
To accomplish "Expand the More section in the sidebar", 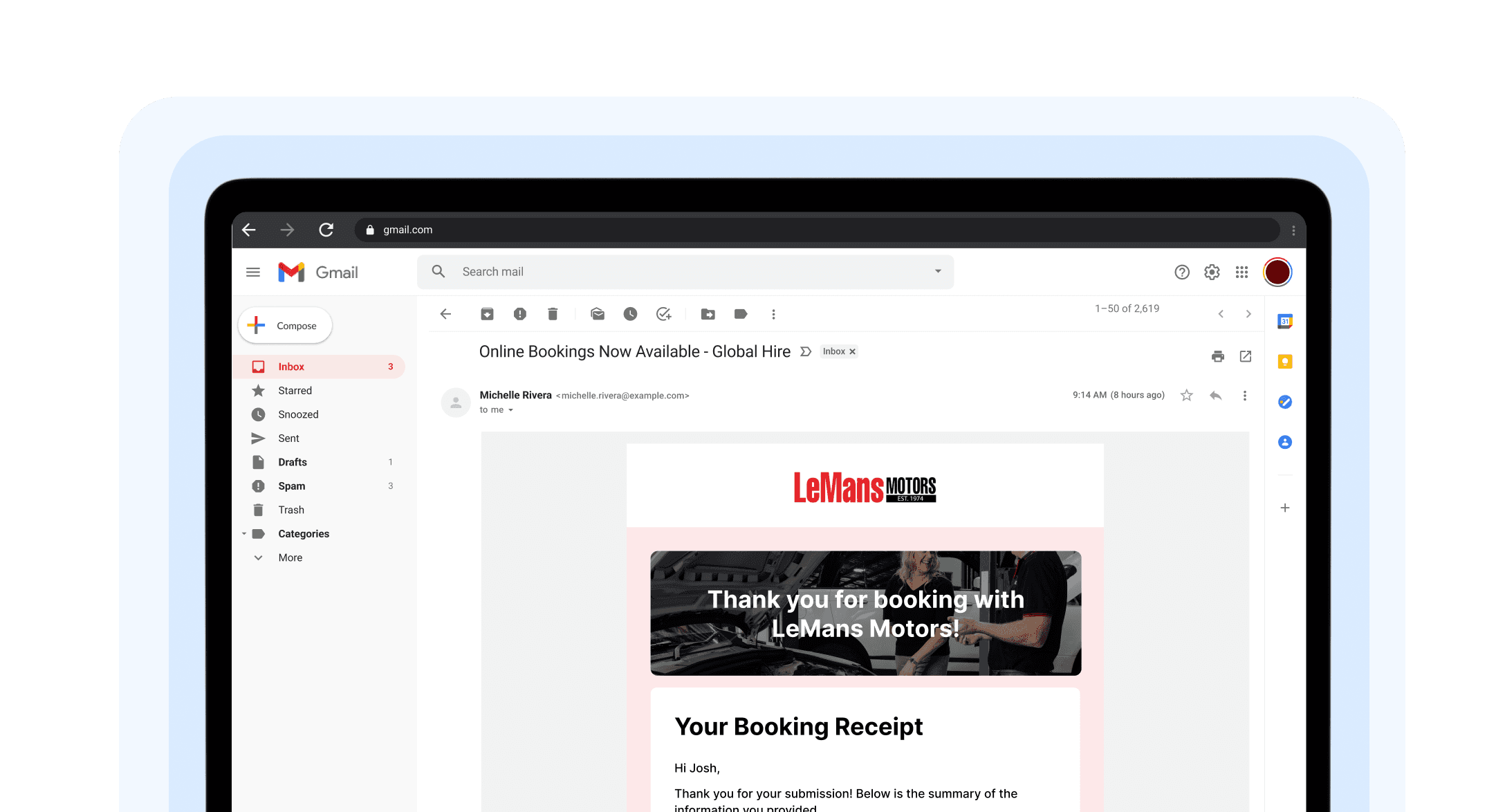I will click(x=290, y=557).
